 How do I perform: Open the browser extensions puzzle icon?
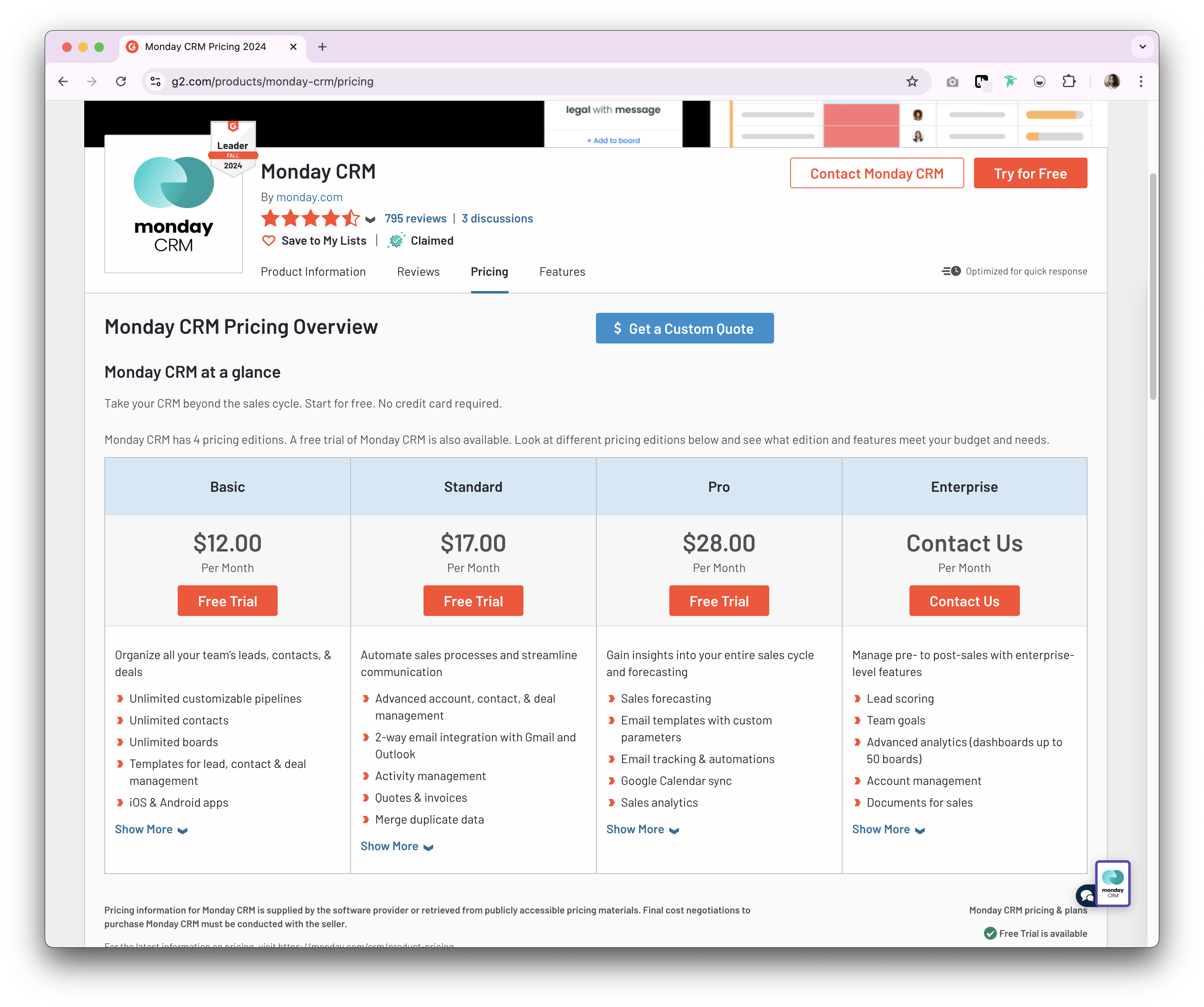pyautogui.click(x=1069, y=81)
